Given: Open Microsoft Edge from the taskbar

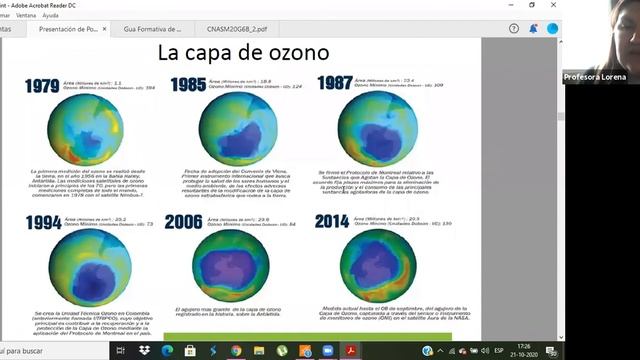Looking at the screenshot, I should 167,351.
